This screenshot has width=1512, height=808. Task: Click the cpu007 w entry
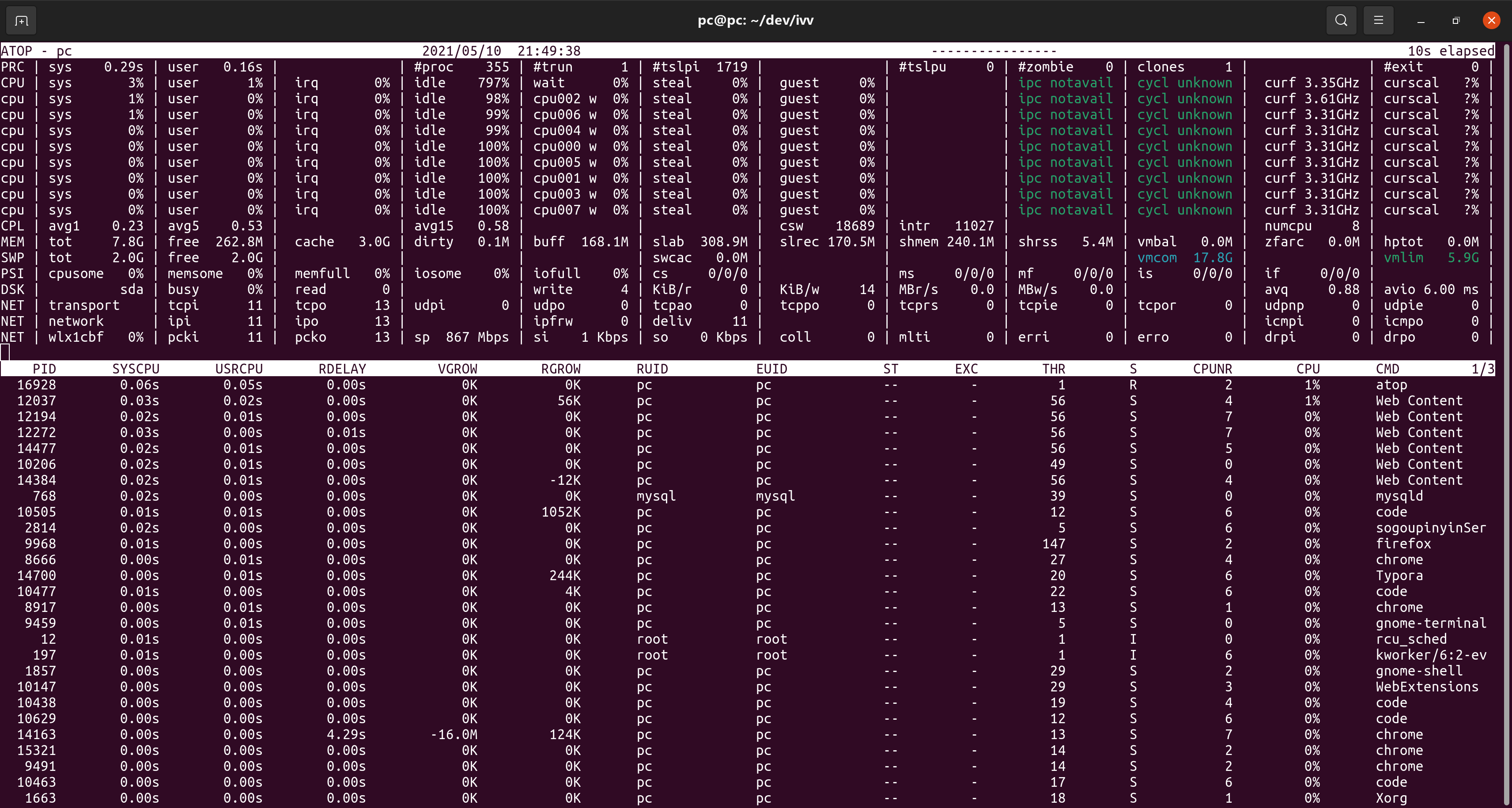pyautogui.click(x=565, y=210)
